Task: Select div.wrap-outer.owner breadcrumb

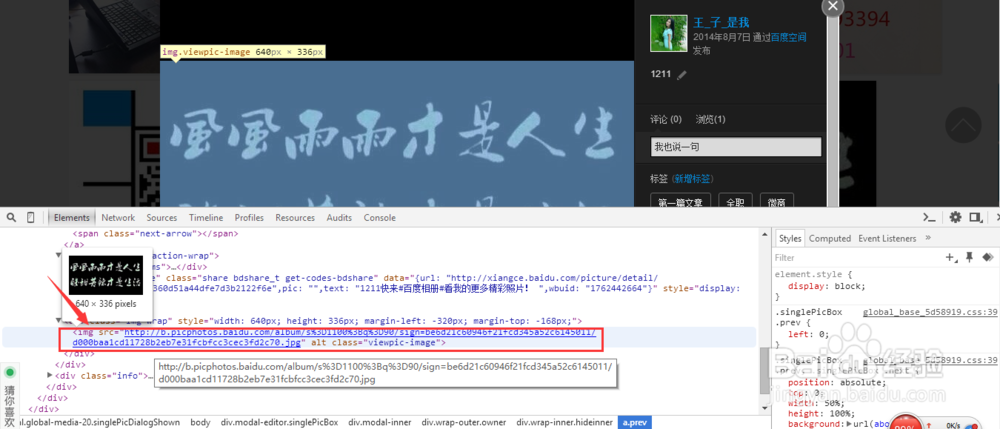Action: [464, 422]
